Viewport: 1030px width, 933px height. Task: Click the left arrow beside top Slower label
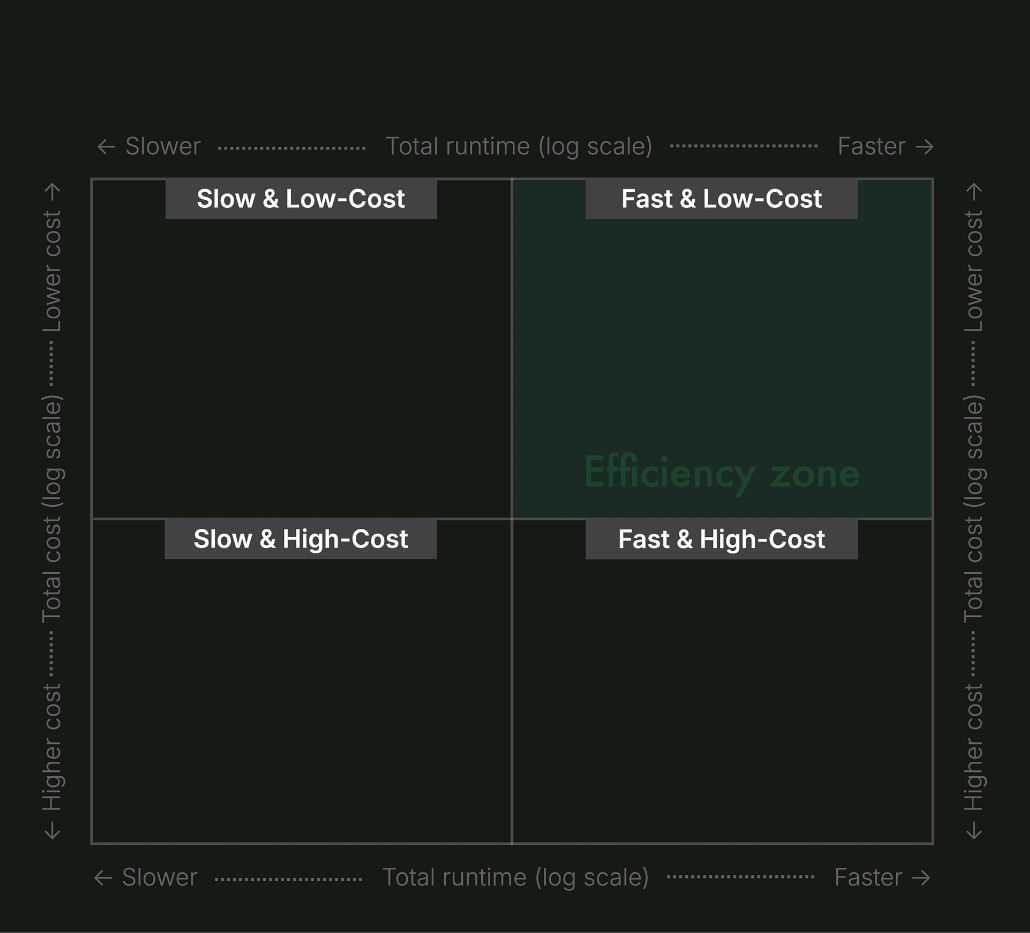[x=106, y=146]
